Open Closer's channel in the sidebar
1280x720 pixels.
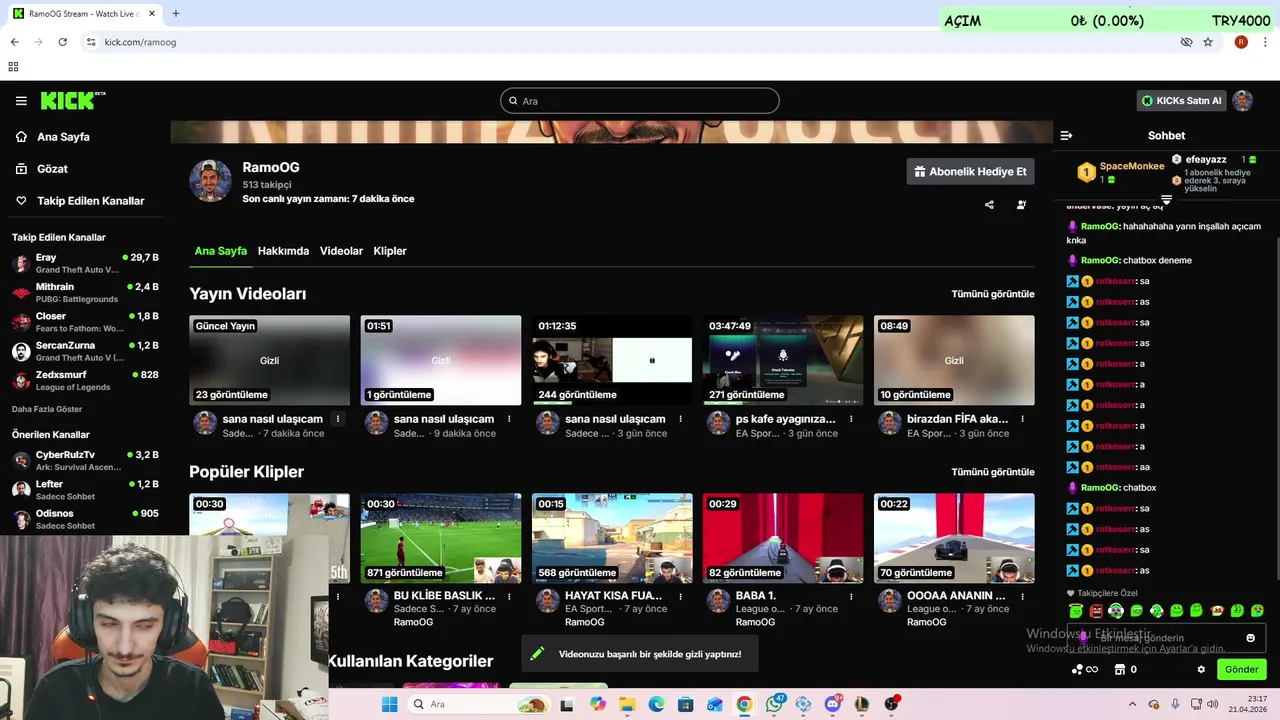tap(85, 322)
